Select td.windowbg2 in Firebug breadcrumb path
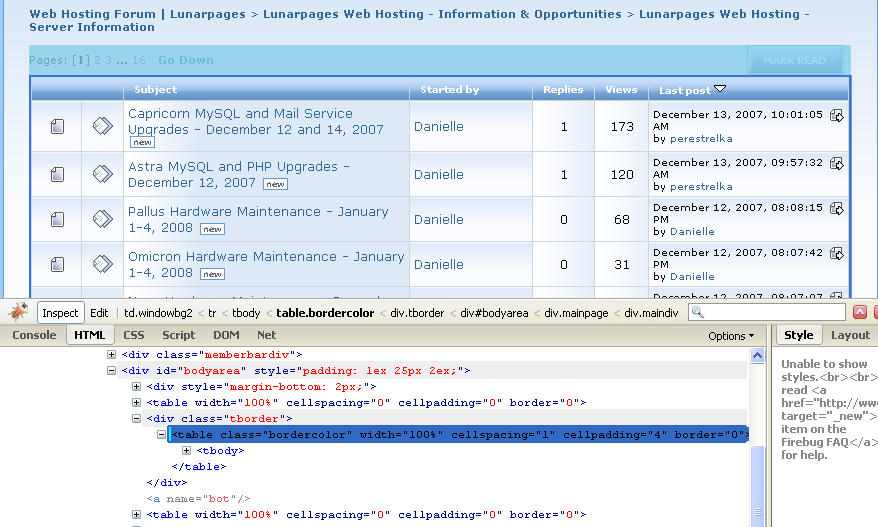The height and width of the screenshot is (527, 878). tap(158, 313)
